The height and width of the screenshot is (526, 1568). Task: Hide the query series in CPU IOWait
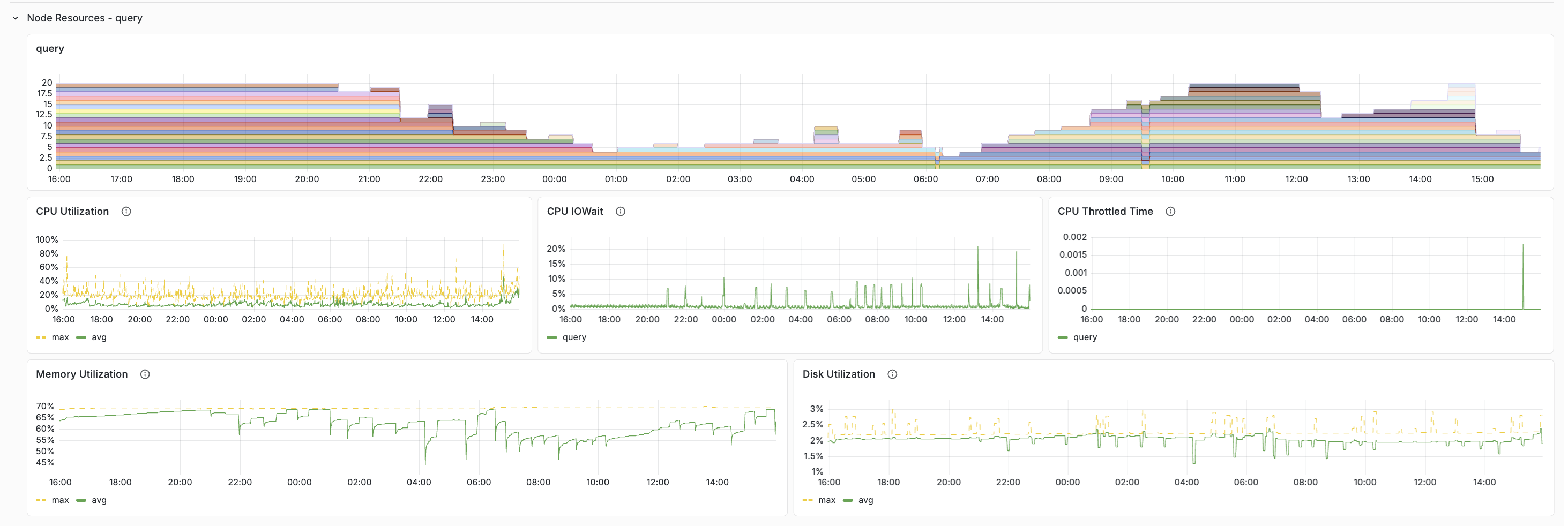pyautogui.click(x=575, y=337)
